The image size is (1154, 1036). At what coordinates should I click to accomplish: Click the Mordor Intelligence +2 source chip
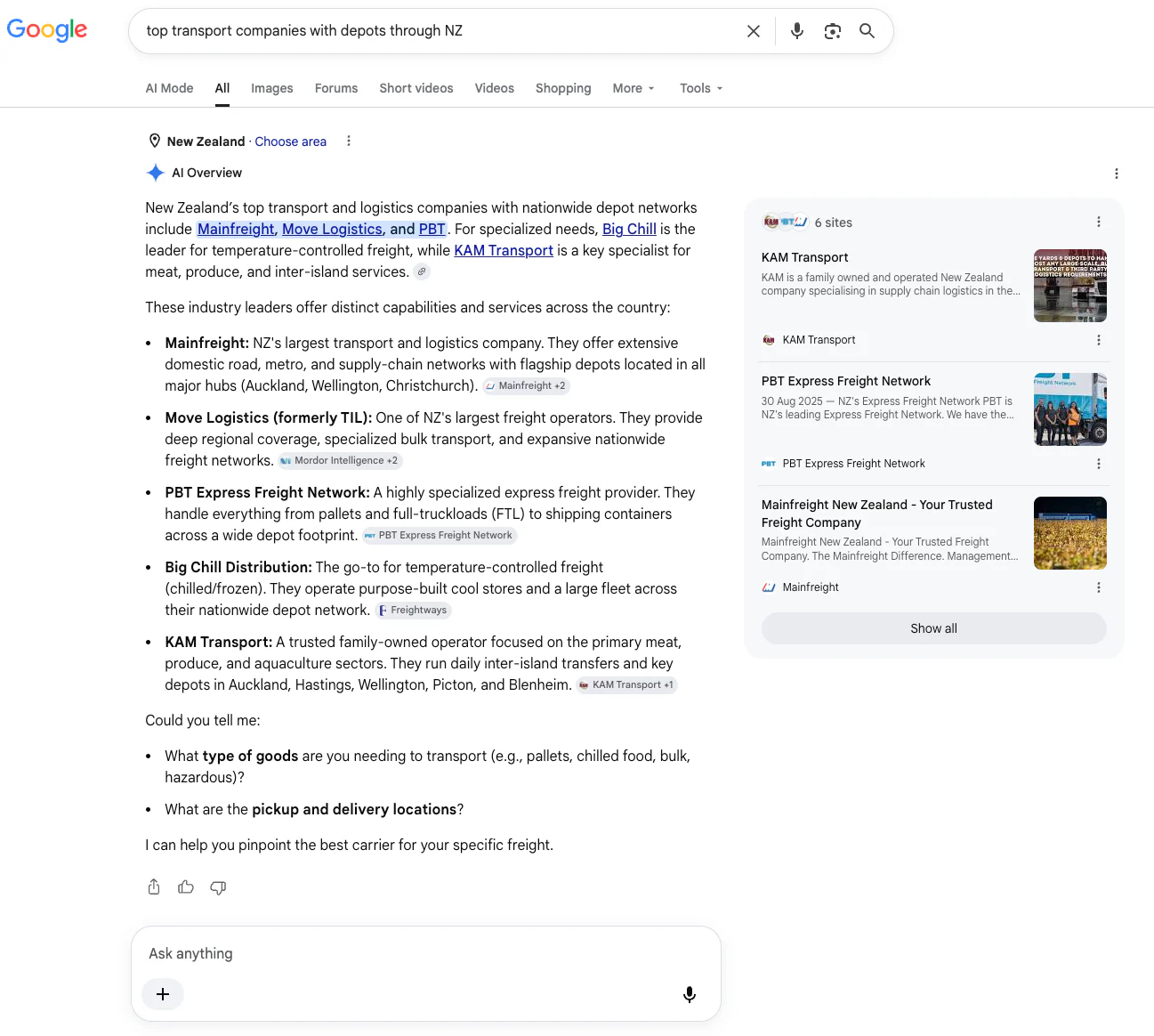point(340,460)
